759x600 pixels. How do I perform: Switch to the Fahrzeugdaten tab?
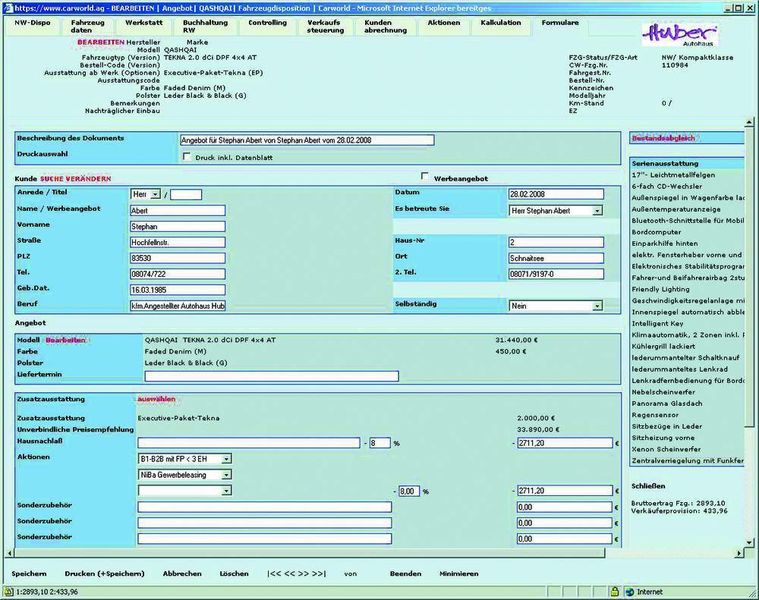click(x=87, y=26)
